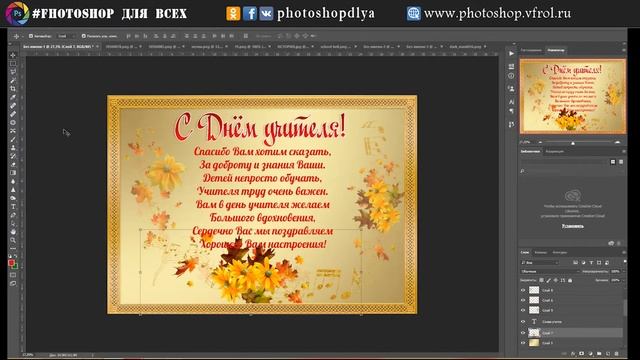Select the Eraser tool
Viewport: 640px width, 360px height.
(13, 164)
